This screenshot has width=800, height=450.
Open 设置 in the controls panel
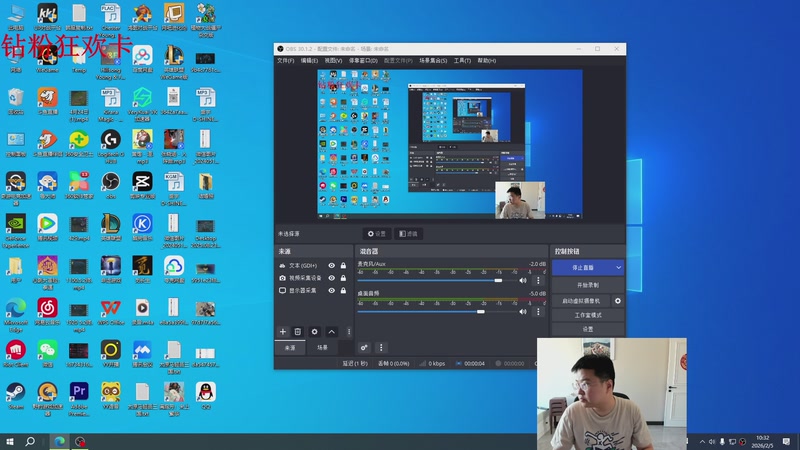[588, 329]
